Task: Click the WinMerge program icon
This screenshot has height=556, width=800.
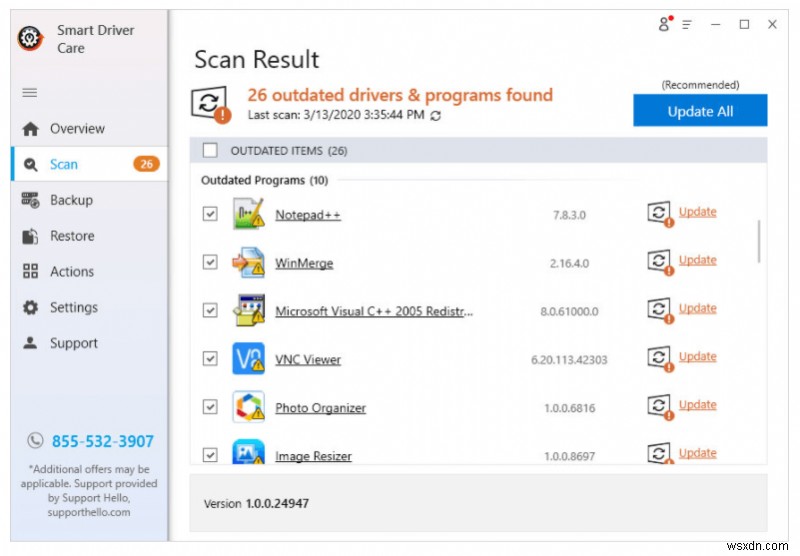Action: [x=249, y=262]
